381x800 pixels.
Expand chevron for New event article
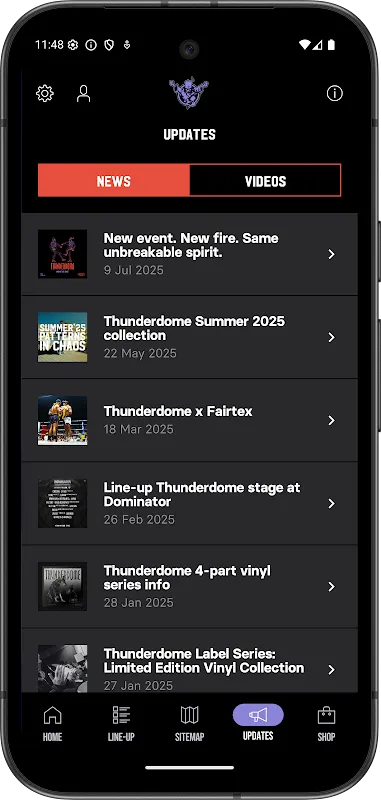point(332,254)
